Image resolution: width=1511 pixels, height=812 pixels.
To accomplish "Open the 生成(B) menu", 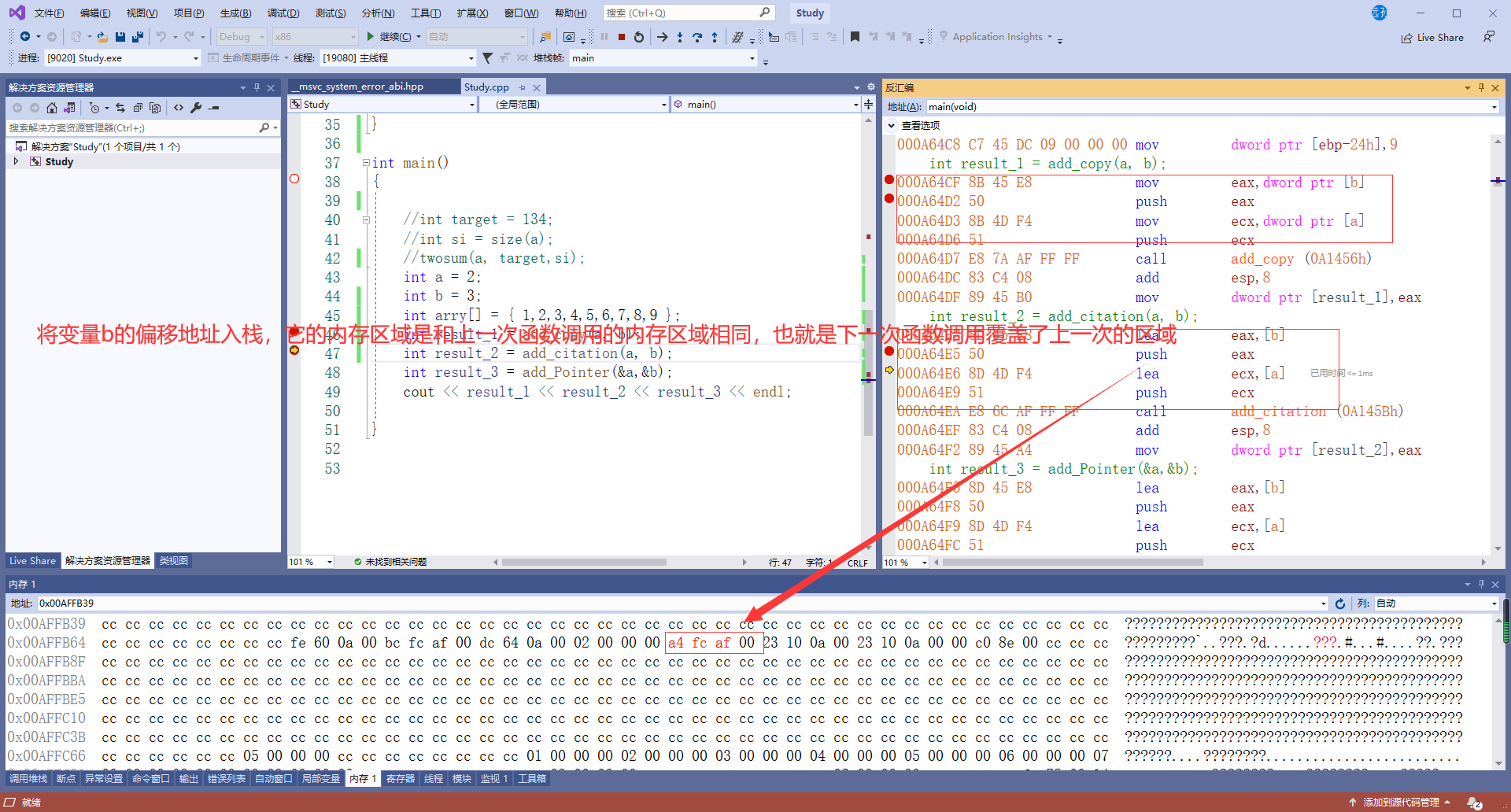I will pos(235,13).
